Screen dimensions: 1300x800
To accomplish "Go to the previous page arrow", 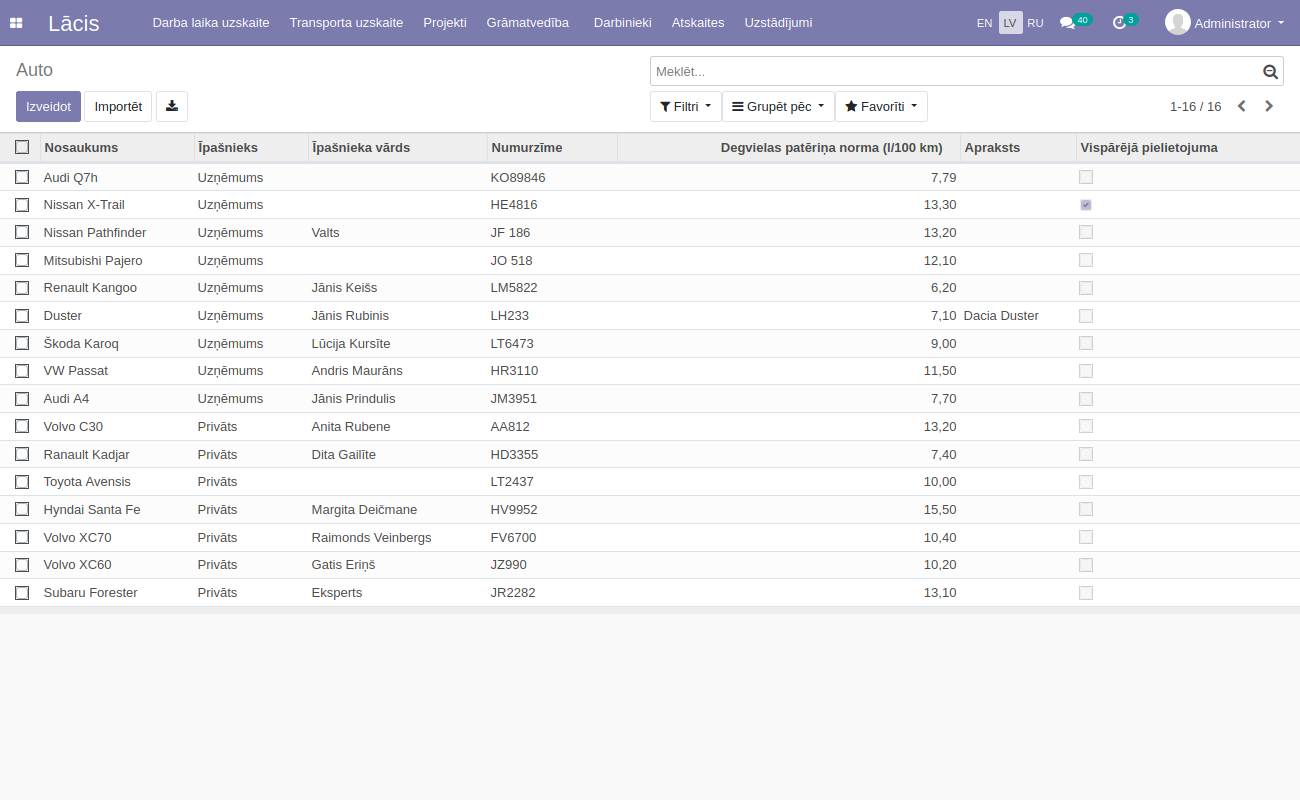I will pyautogui.click(x=1242, y=106).
